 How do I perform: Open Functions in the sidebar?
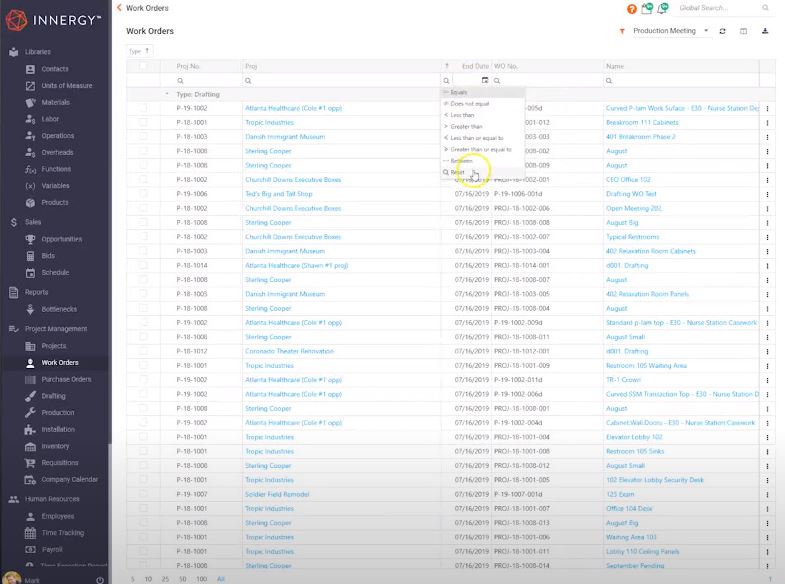tap(56, 169)
